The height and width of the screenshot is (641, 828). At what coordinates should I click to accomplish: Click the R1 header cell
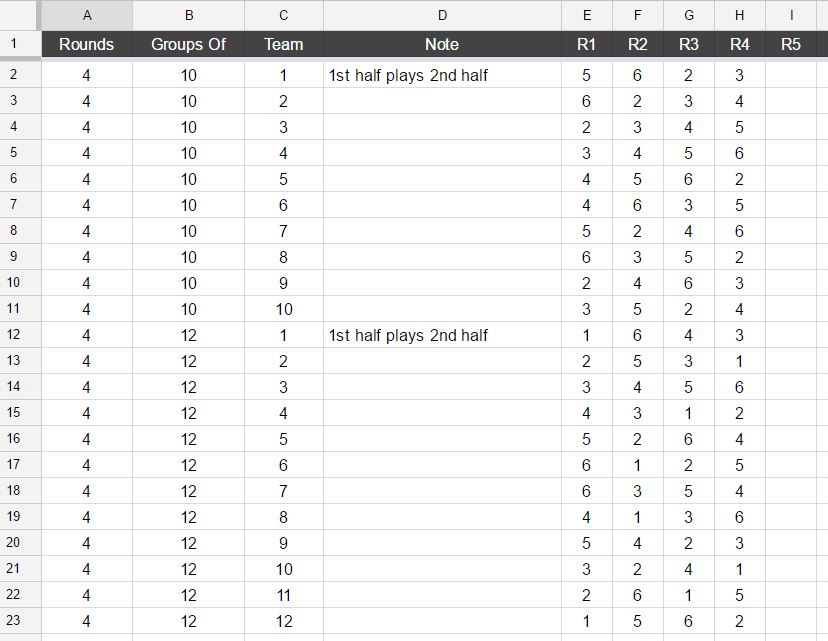587,44
